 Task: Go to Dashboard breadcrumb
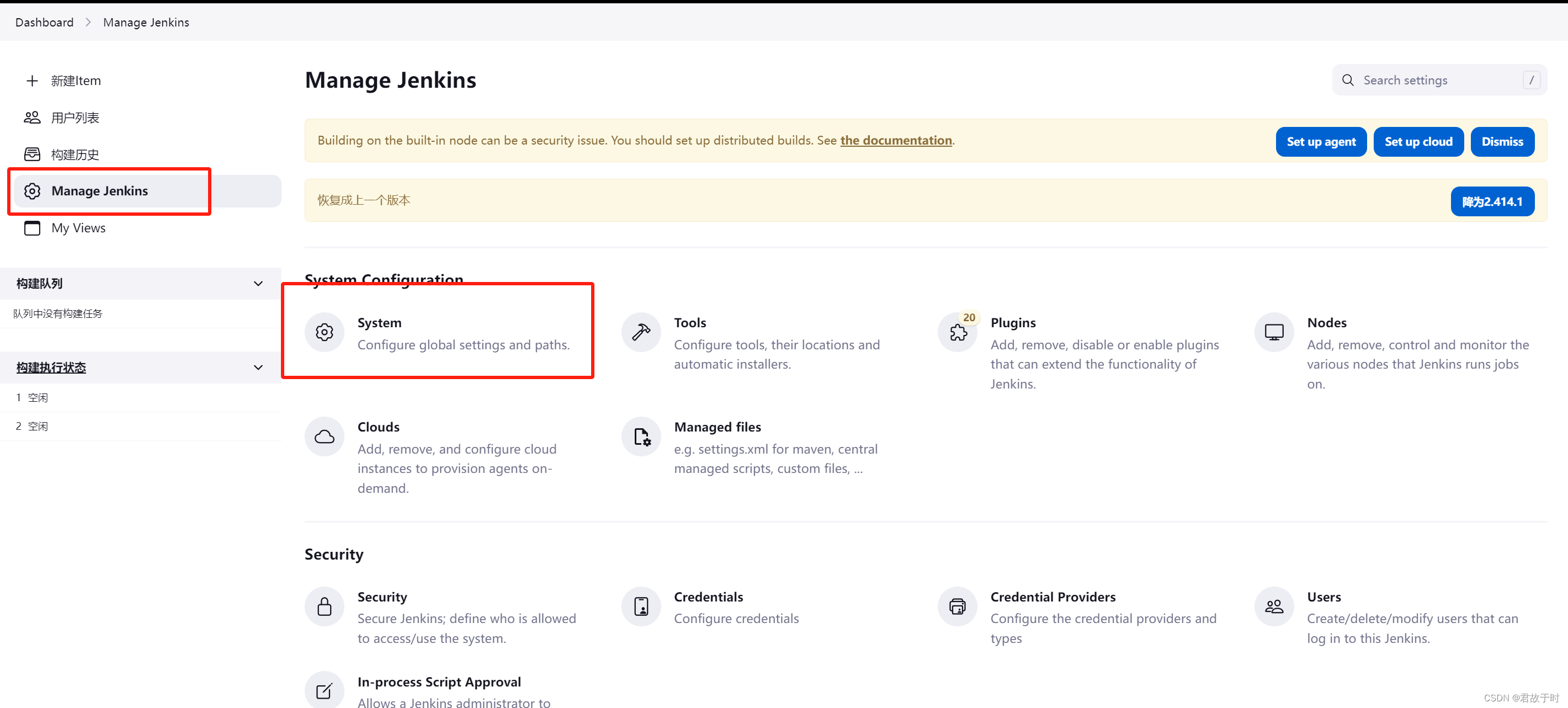coord(45,23)
